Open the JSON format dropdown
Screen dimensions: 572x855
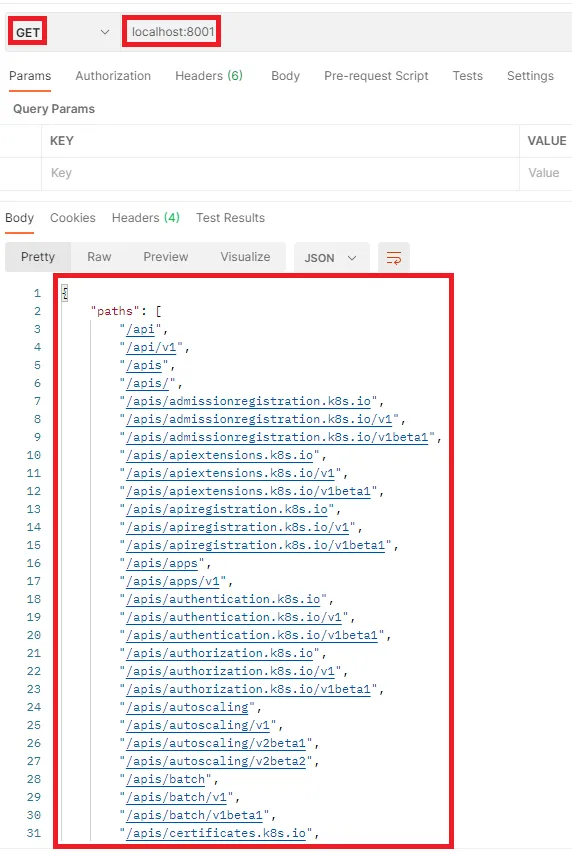pyautogui.click(x=332, y=257)
